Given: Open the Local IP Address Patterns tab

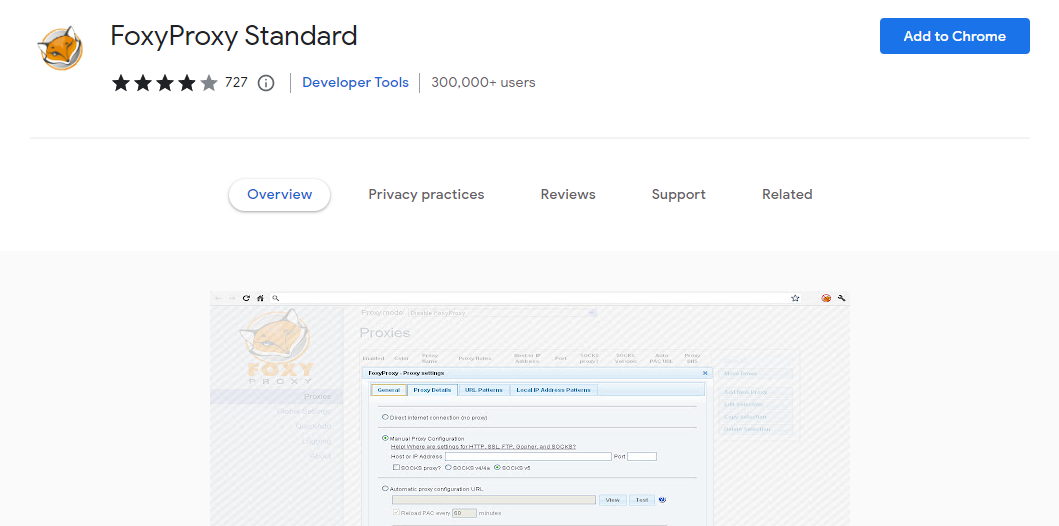Looking at the screenshot, I should tap(553, 390).
